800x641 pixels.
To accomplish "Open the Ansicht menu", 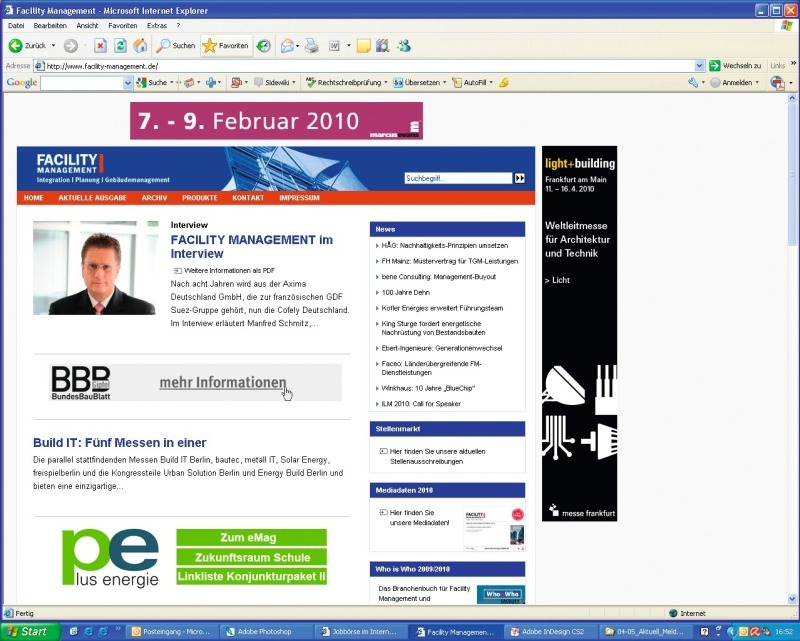I will 87,26.
